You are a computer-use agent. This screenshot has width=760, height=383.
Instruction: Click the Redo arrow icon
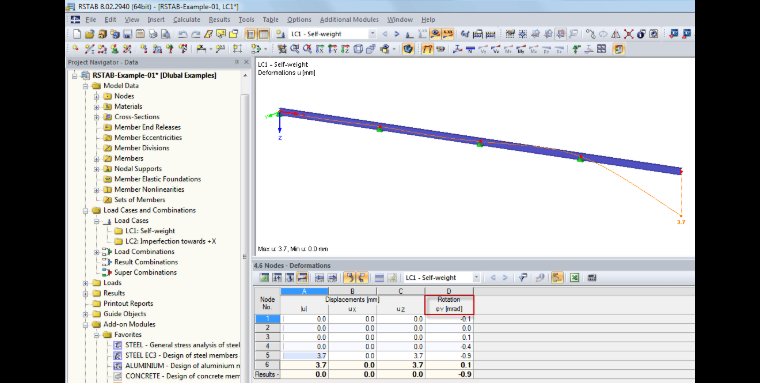(x=195, y=34)
